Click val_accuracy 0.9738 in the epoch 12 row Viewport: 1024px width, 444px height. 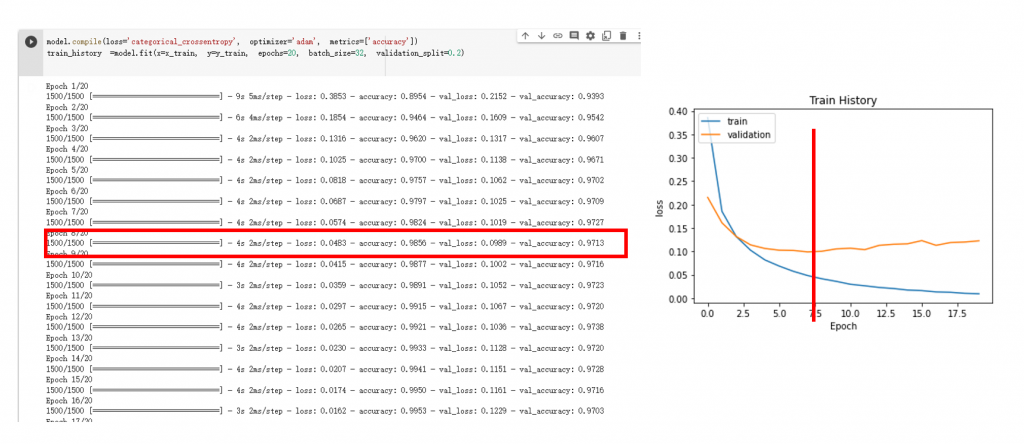tap(562, 326)
